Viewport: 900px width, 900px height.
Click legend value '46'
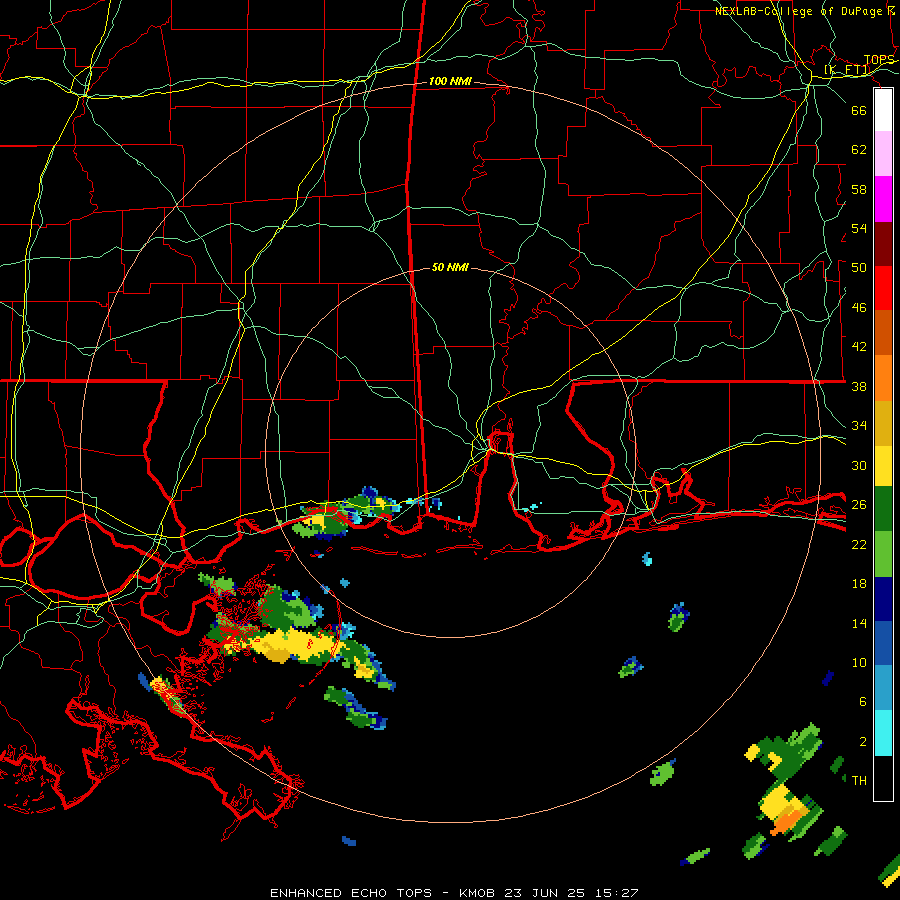[859, 308]
